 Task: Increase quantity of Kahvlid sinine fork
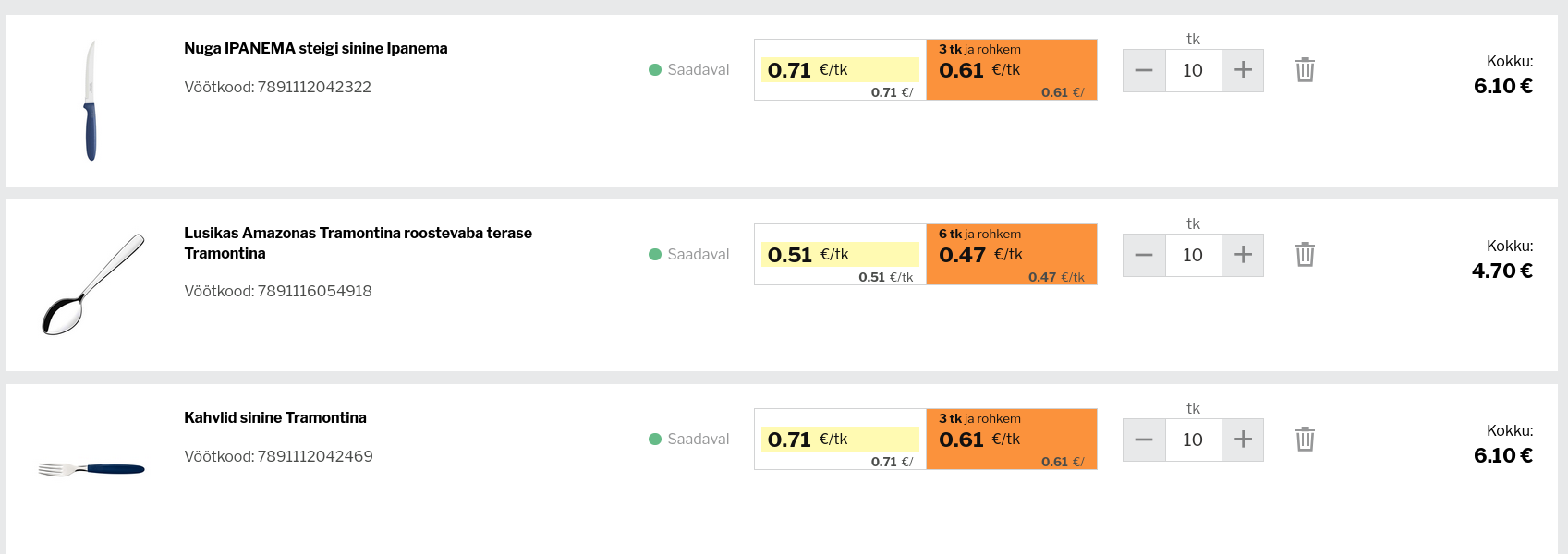tap(1243, 440)
